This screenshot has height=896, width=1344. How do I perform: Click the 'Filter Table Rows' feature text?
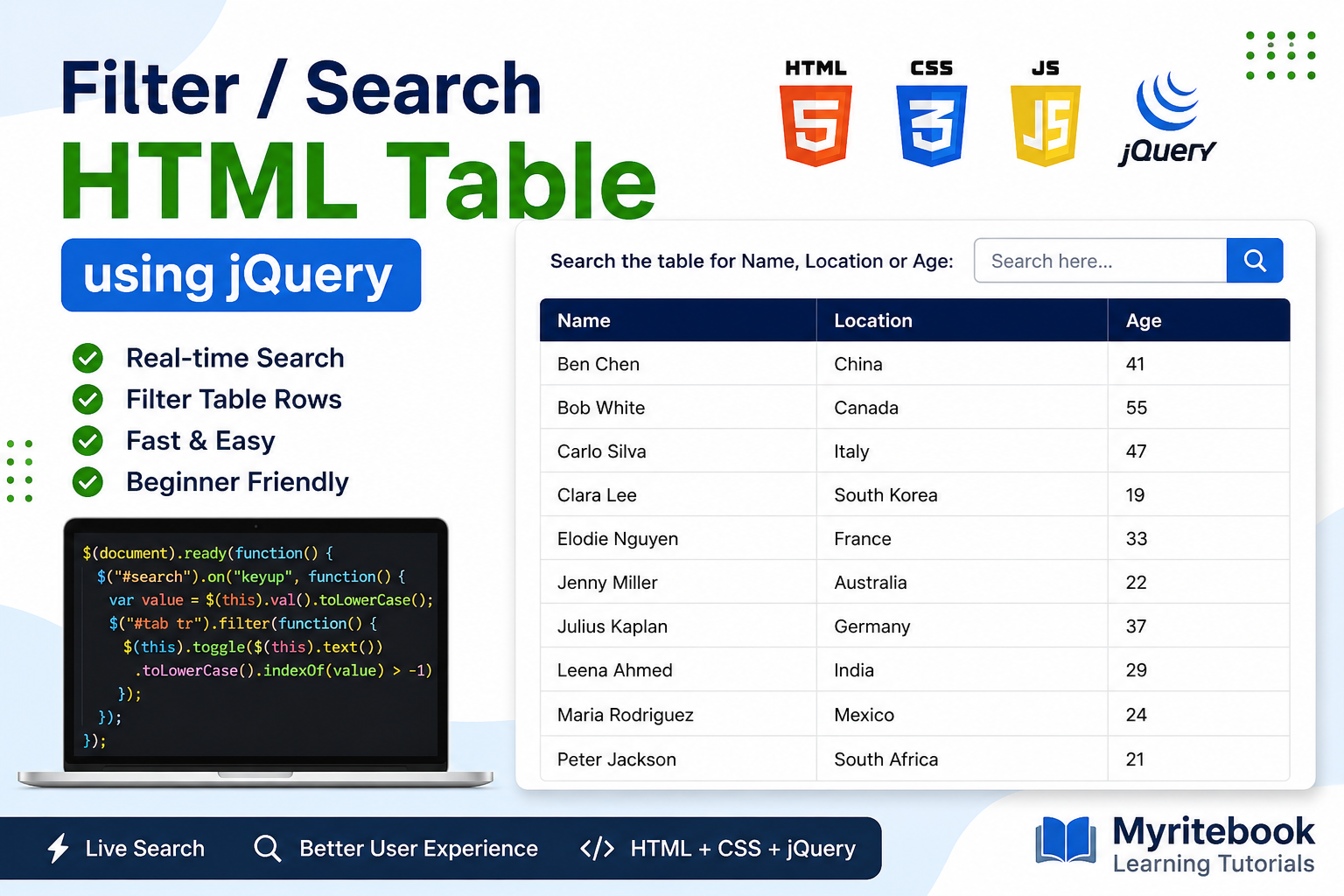pos(234,399)
